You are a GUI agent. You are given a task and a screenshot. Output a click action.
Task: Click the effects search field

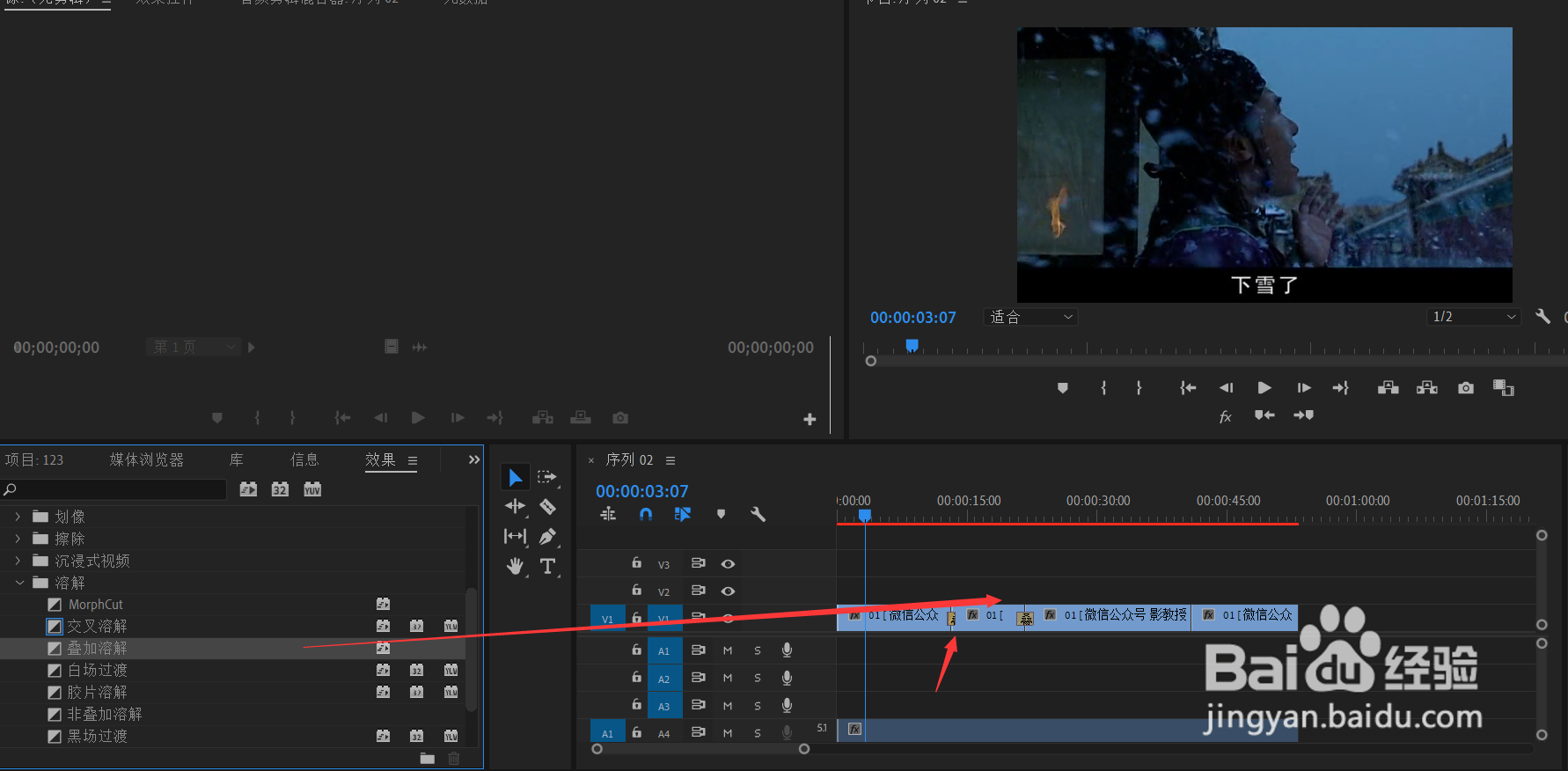click(114, 489)
